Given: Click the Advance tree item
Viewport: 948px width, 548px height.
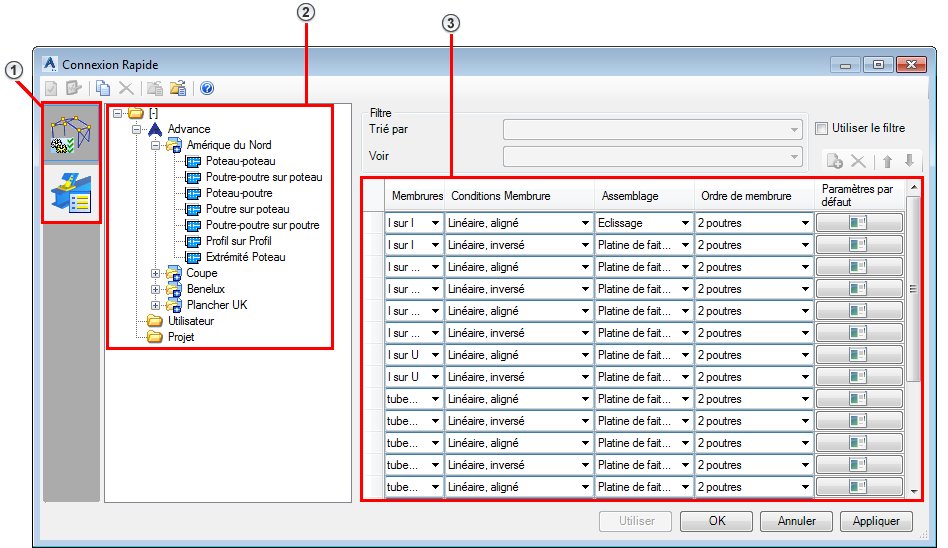Looking at the screenshot, I should pyautogui.click(x=189, y=129).
